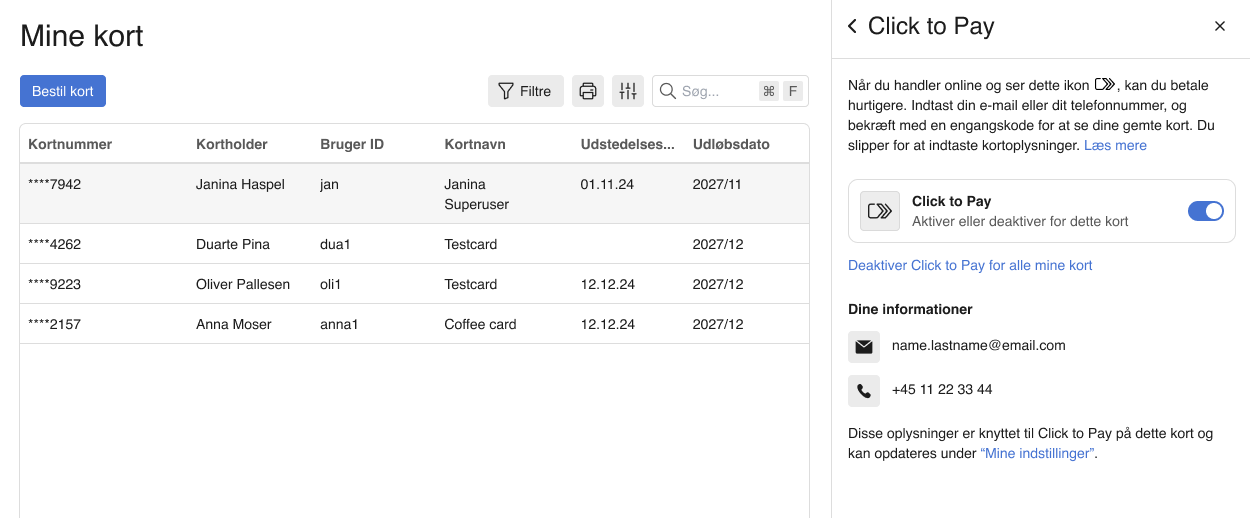Sort by Kortholder column header
Image resolution: width=1250 pixels, height=518 pixels.
click(232, 144)
